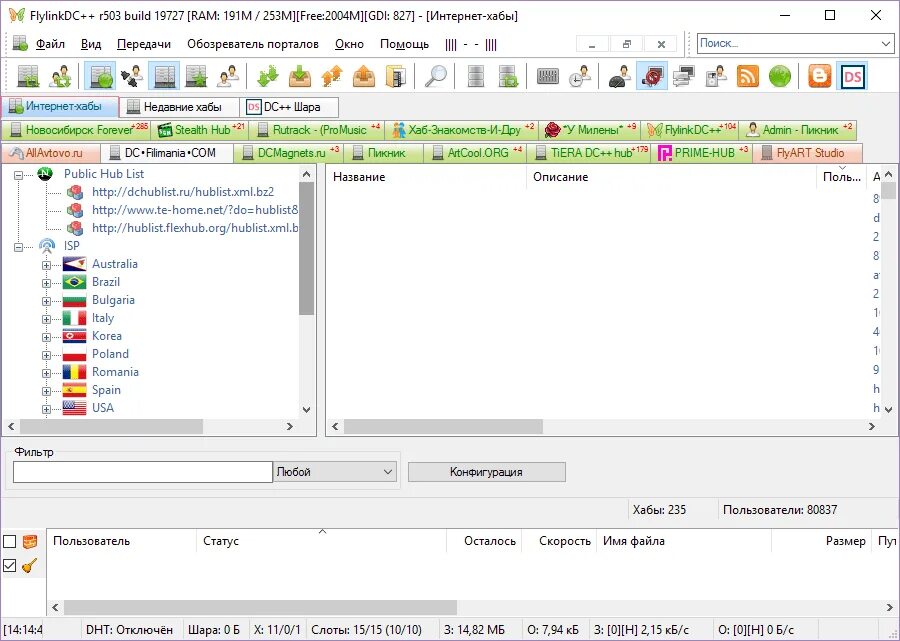Click the open file list folder icon

pos(396,76)
